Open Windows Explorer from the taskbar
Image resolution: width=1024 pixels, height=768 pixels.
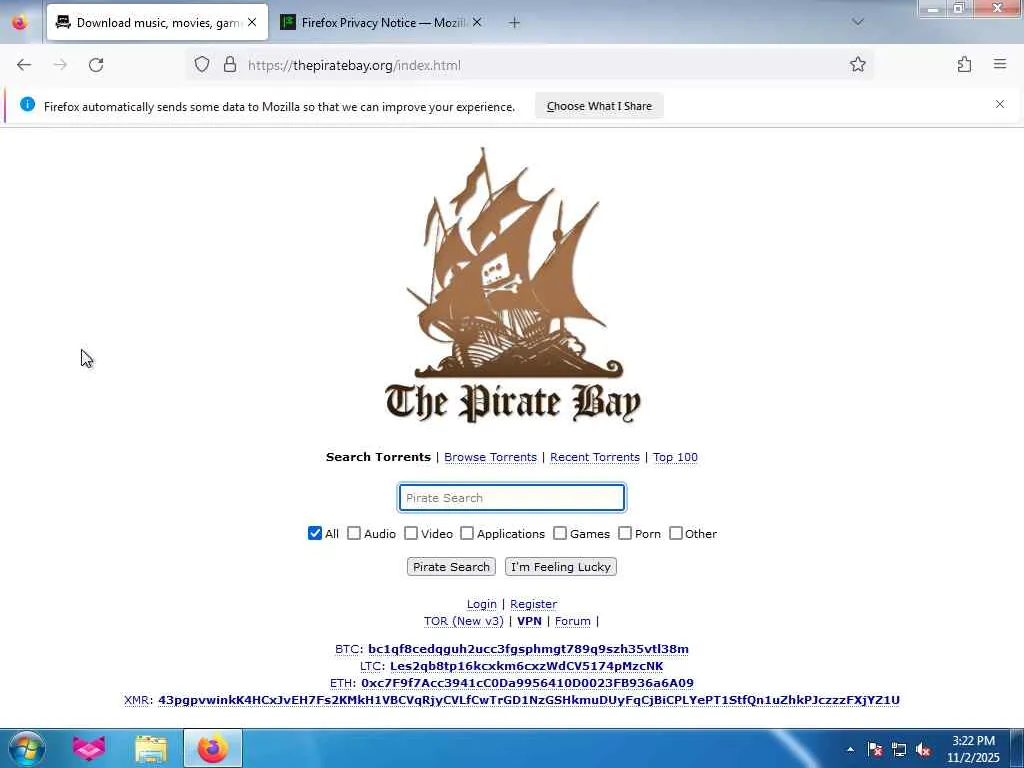tap(151, 748)
